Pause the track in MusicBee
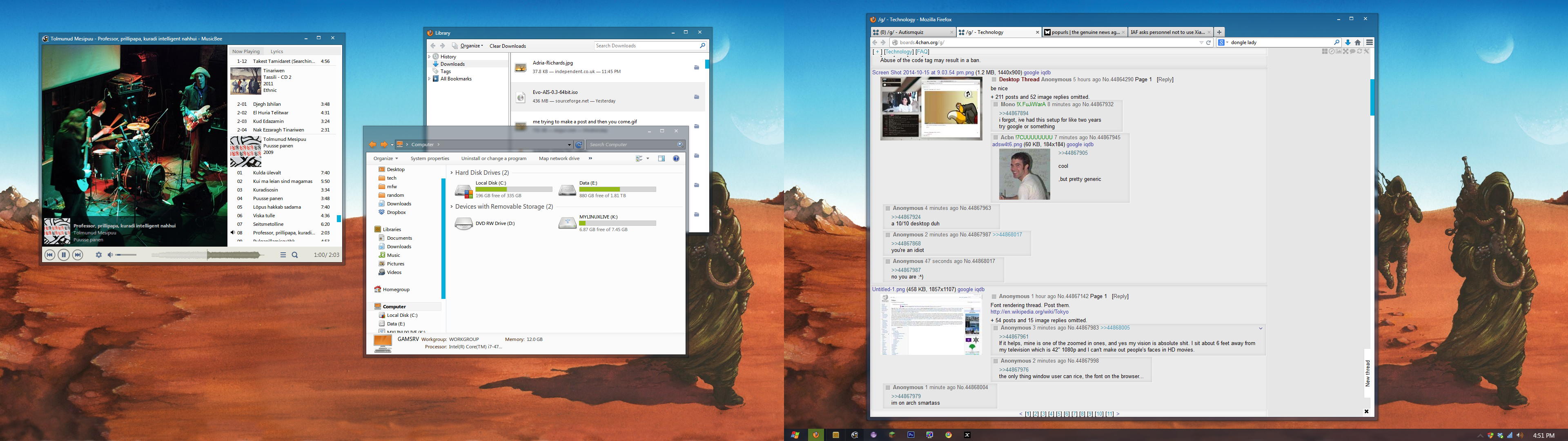Image resolution: width=1568 pixels, height=441 pixels. coord(63,255)
